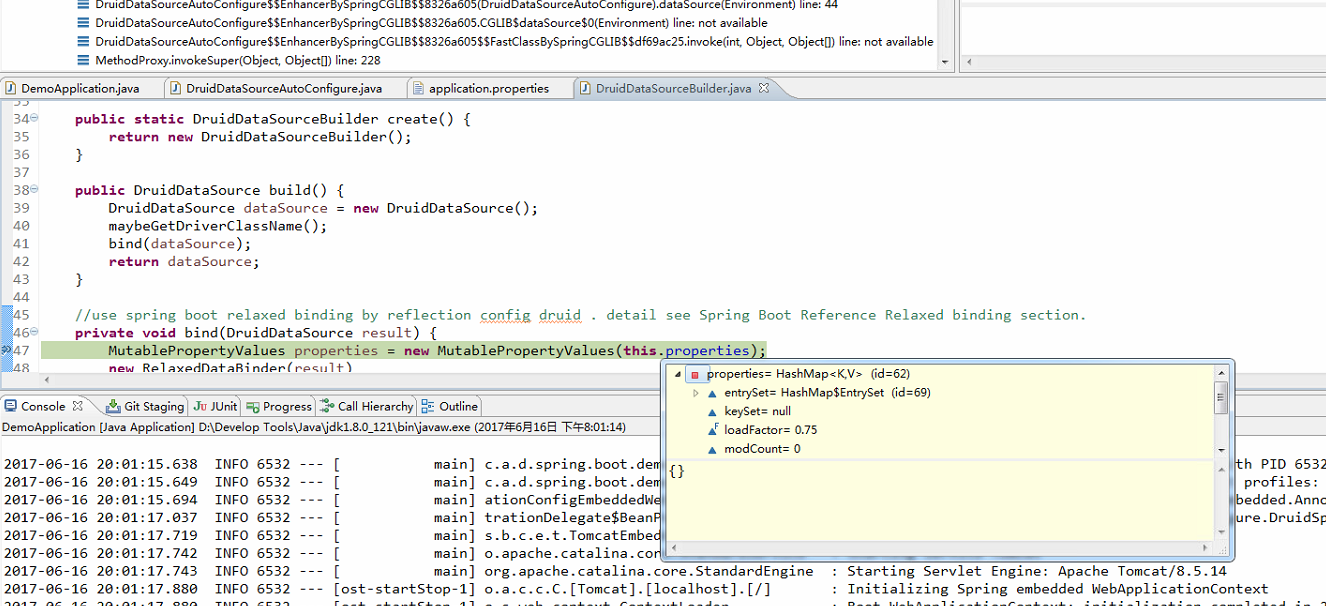The width and height of the screenshot is (1326, 606).
Task: Click the Java file icon on DemoApplication.java tab
Action: [13, 88]
